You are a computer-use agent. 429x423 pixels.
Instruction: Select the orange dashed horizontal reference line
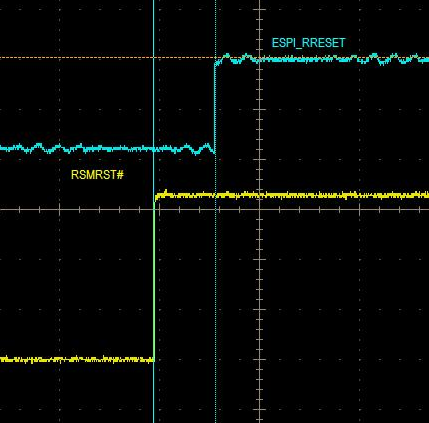[x=107, y=57]
